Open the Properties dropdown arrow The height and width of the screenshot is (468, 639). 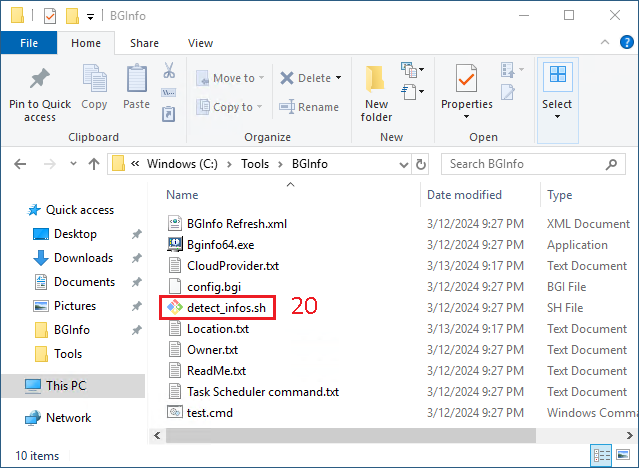point(467,117)
